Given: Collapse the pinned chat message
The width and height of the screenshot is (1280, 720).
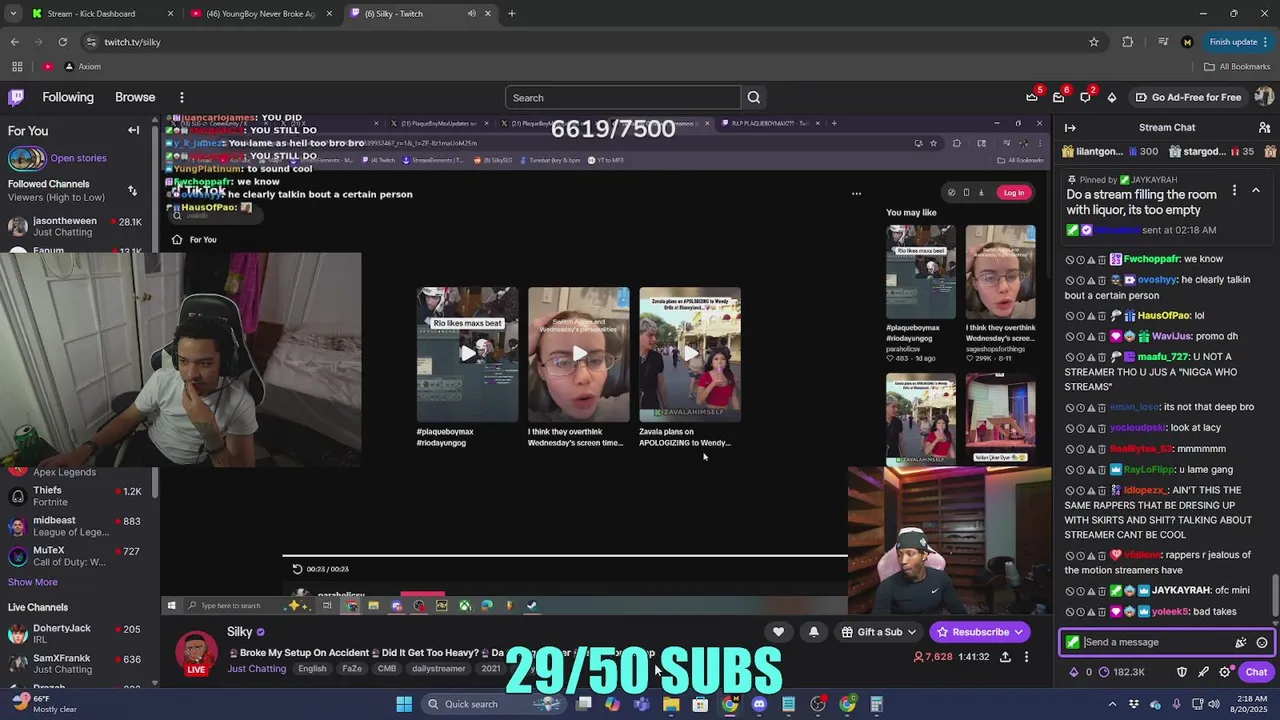Looking at the screenshot, I should coord(1256,190).
